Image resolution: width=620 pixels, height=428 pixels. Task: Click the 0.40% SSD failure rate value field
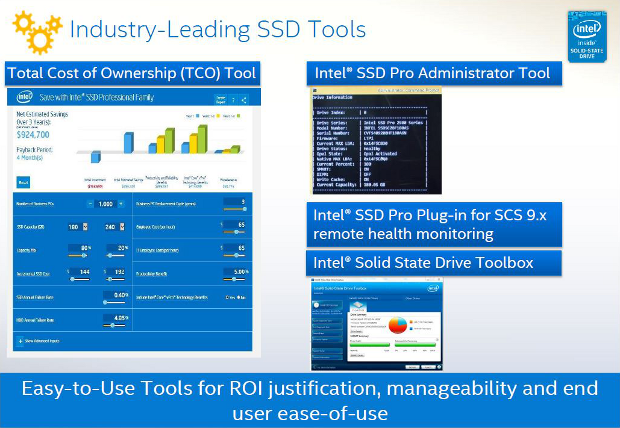click(115, 295)
